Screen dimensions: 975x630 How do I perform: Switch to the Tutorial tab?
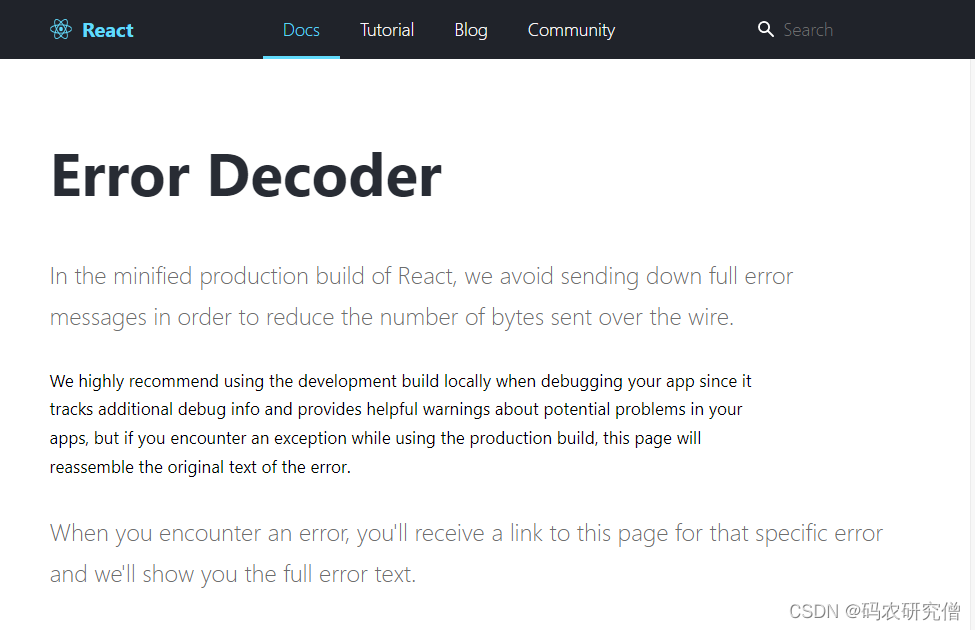[x=387, y=30]
